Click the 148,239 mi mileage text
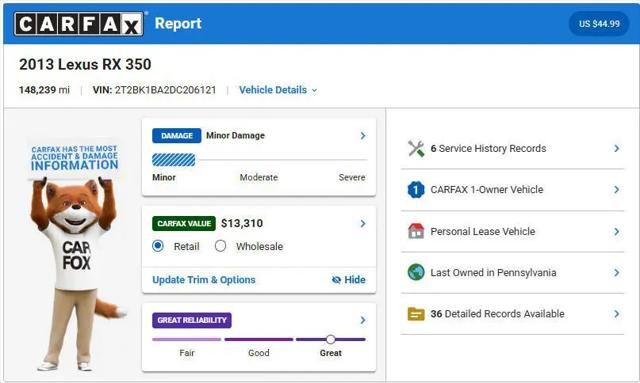The height and width of the screenshot is (383, 640). coord(44,90)
